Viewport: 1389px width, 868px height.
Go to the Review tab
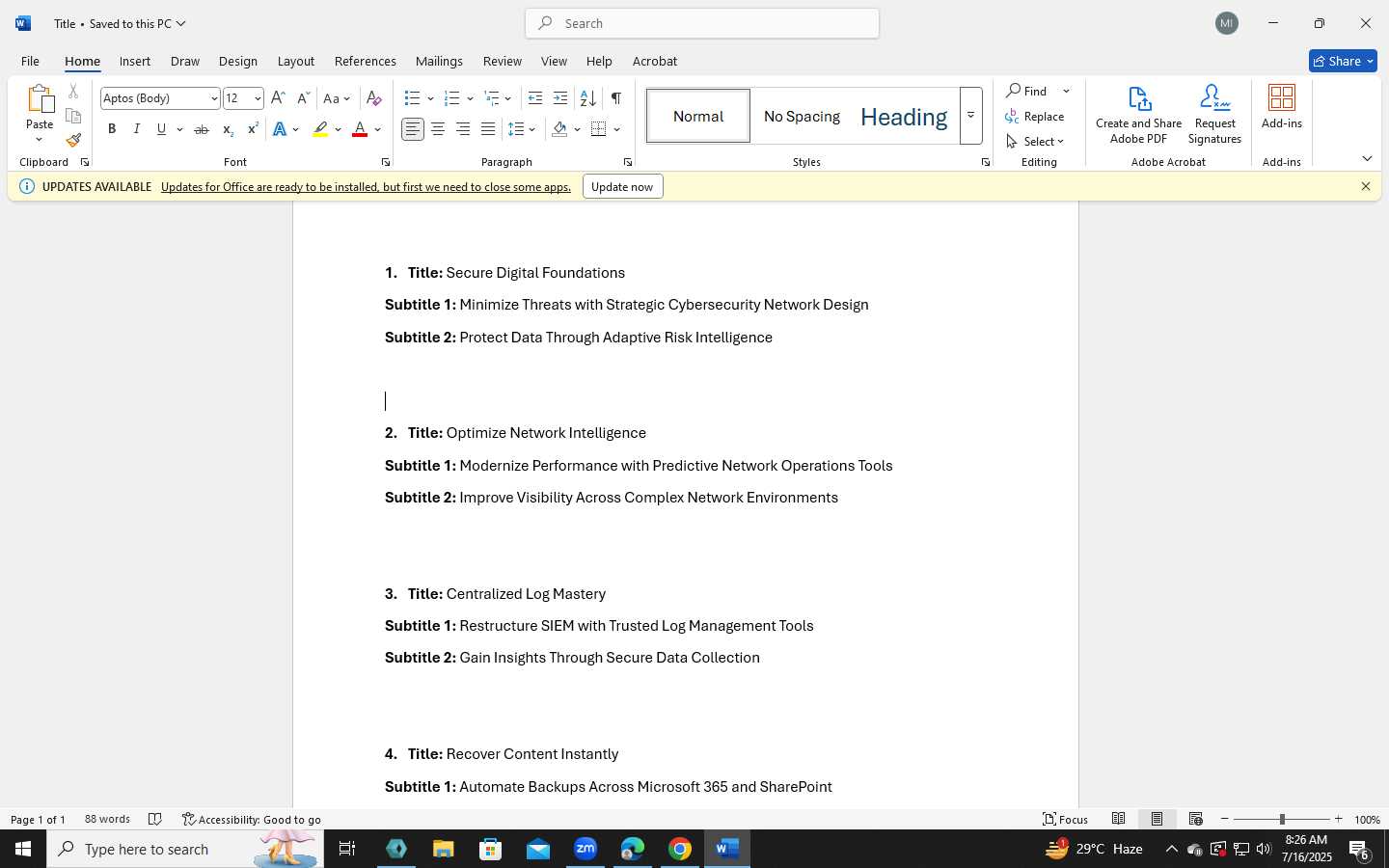pyautogui.click(x=503, y=61)
